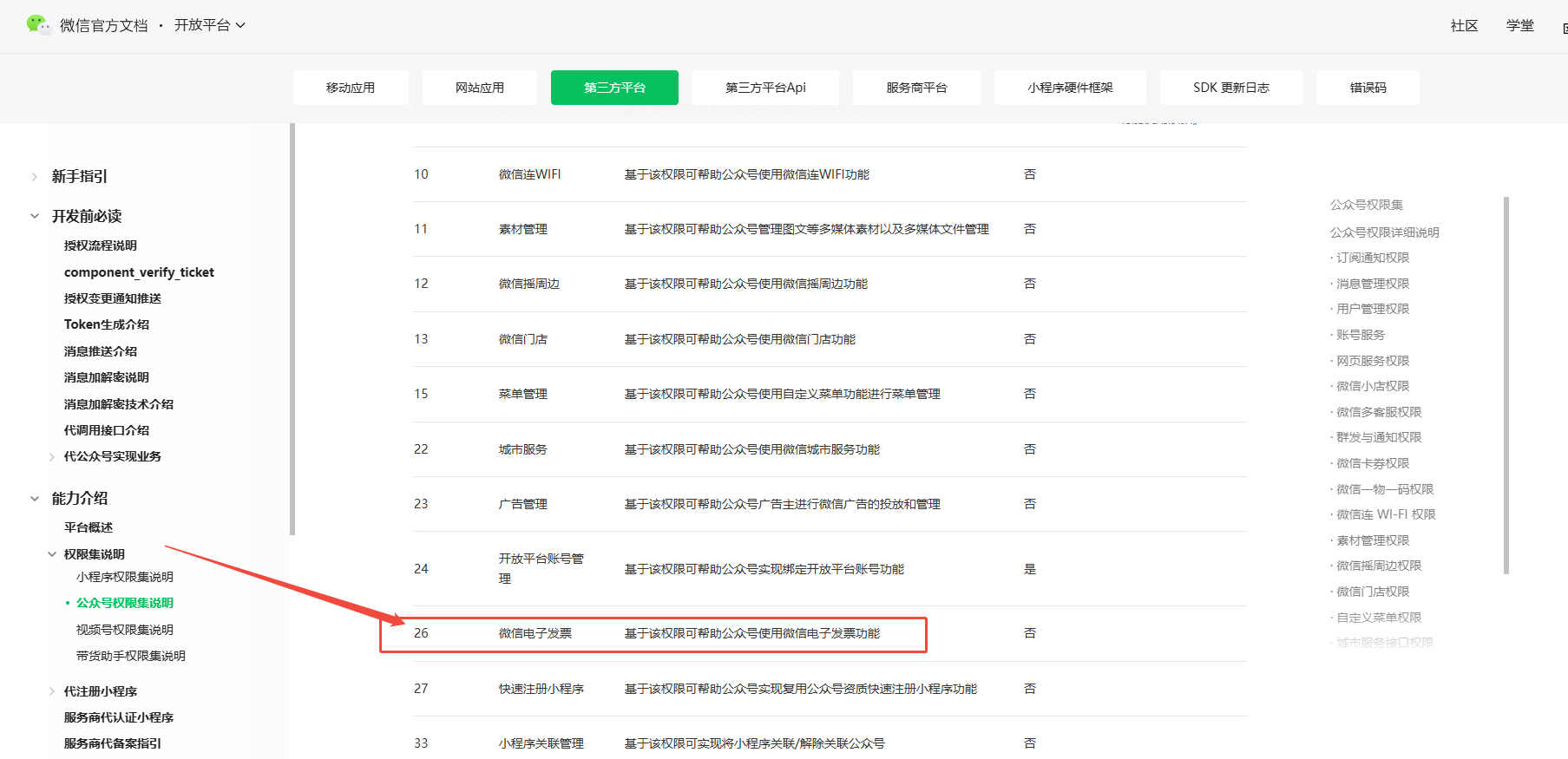Expand the 新手指引 section arrow
This screenshot has height=759, width=1568.
coord(35,177)
